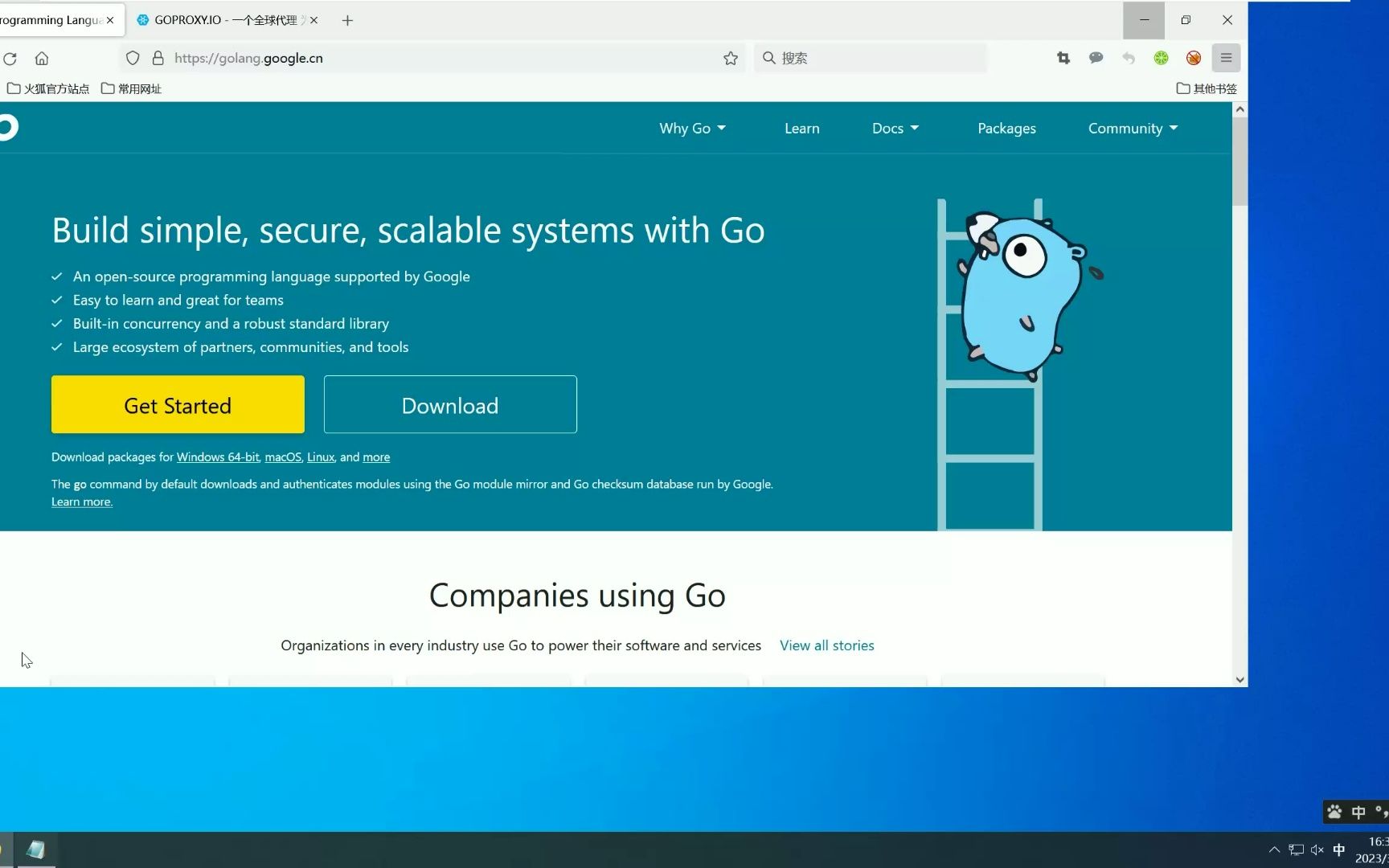Minimize the Firefox window
The width and height of the screenshot is (1389, 868).
coord(1144,20)
